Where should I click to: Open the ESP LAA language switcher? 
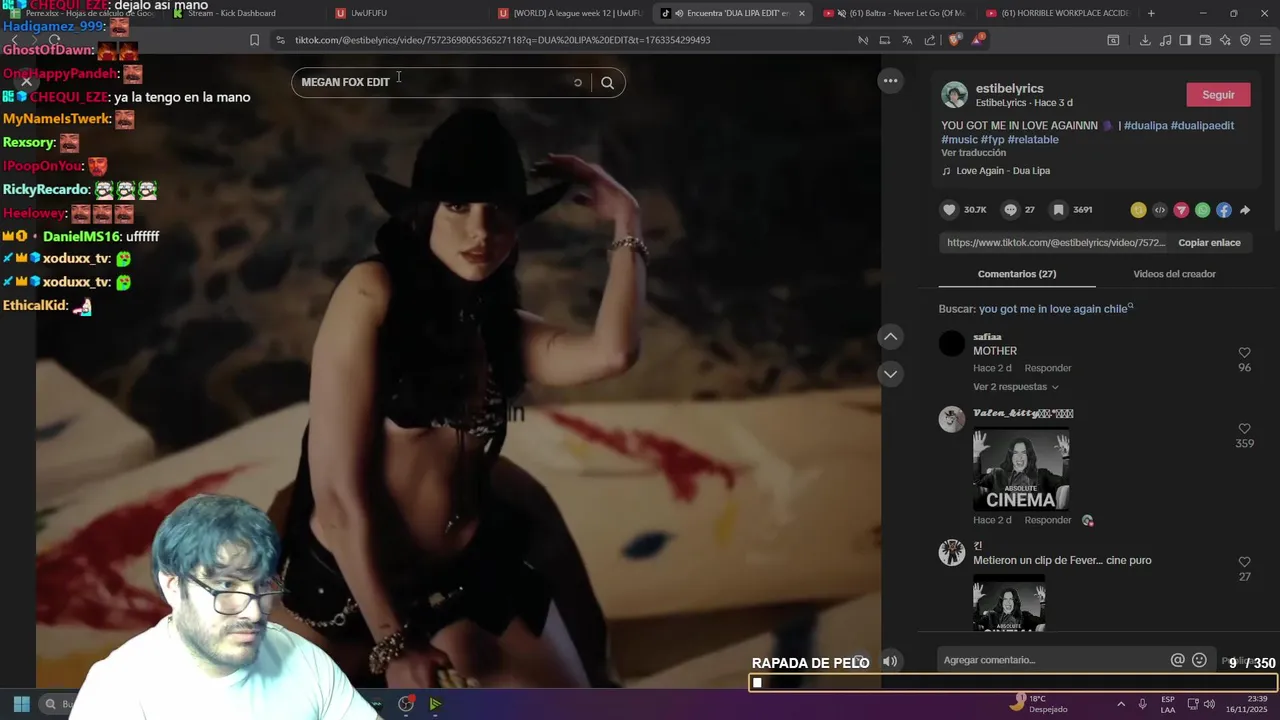tap(1167, 704)
